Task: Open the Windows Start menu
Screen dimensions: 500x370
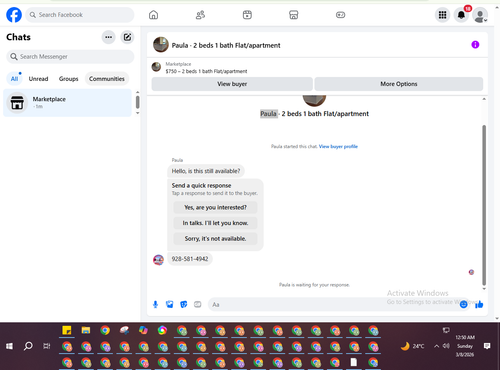Action: (9, 346)
